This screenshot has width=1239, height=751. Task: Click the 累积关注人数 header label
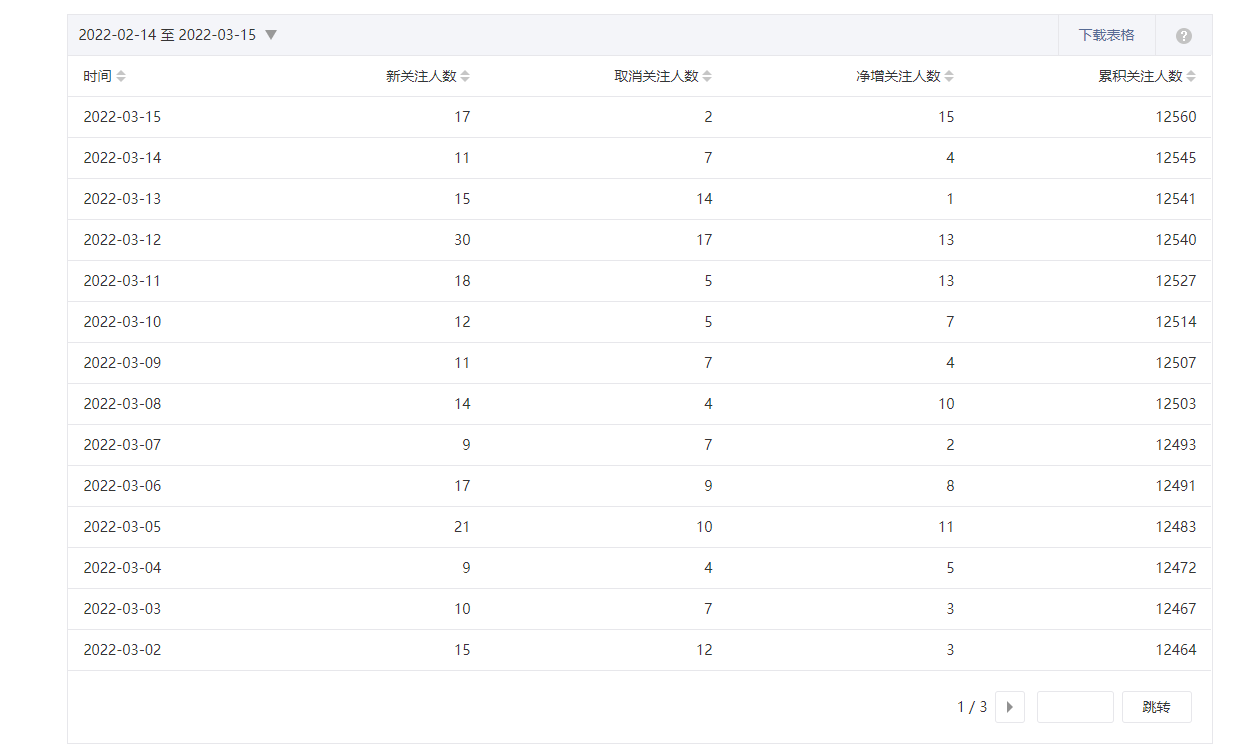click(1140, 76)
